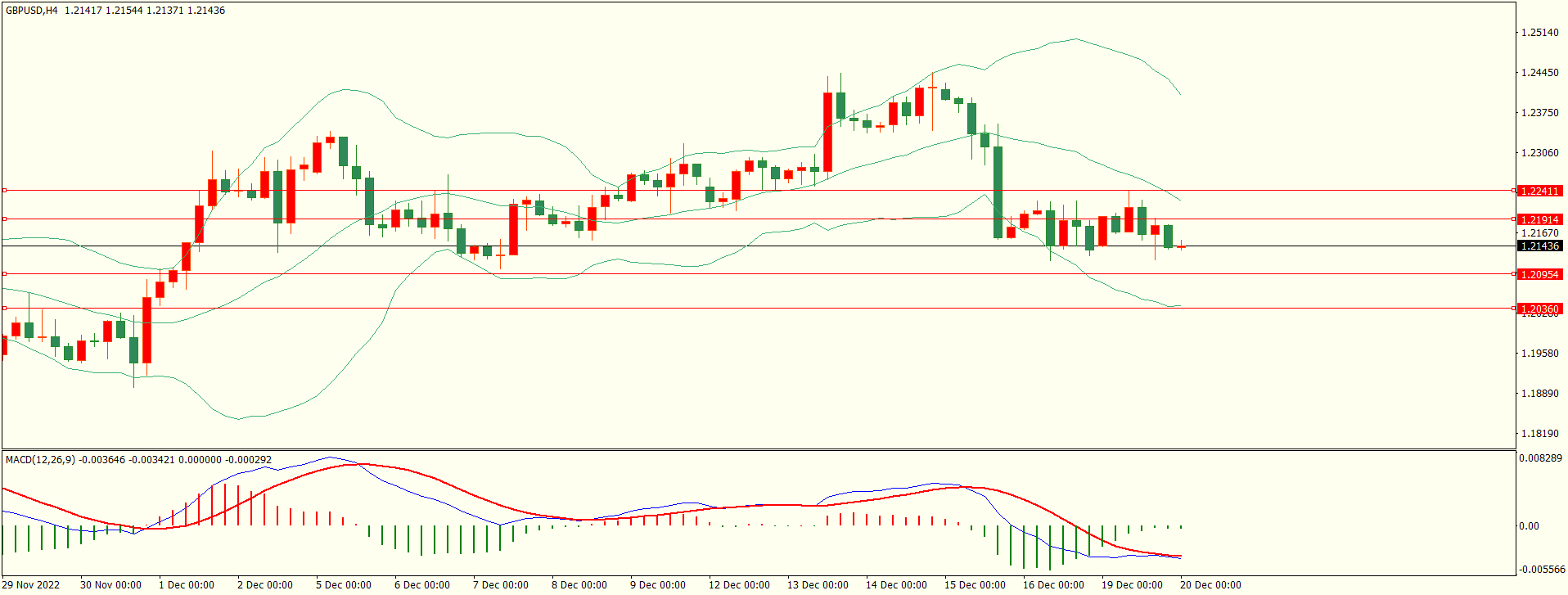Select the red 1.20954 price label

tap(1539, 274)
